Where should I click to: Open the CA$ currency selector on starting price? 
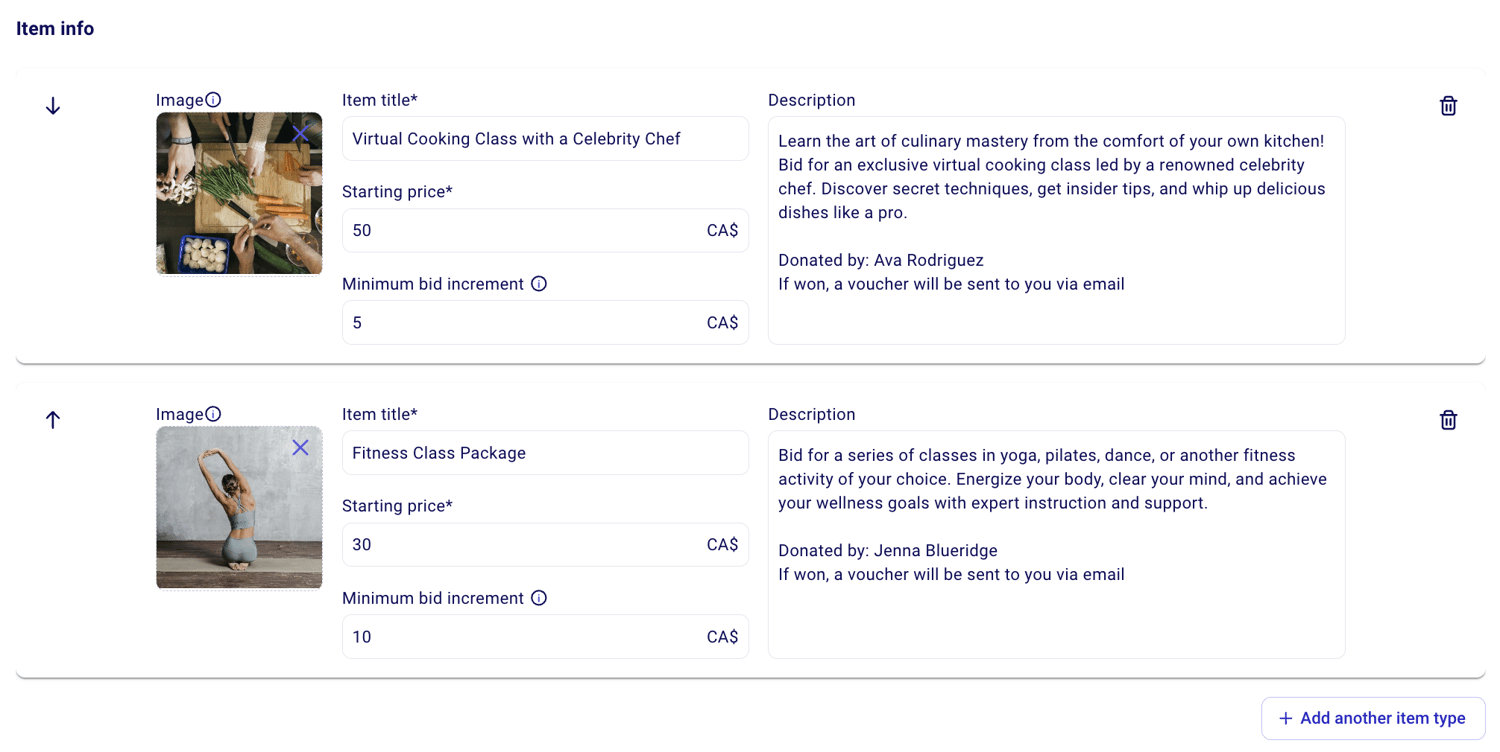tap(723, 230)
